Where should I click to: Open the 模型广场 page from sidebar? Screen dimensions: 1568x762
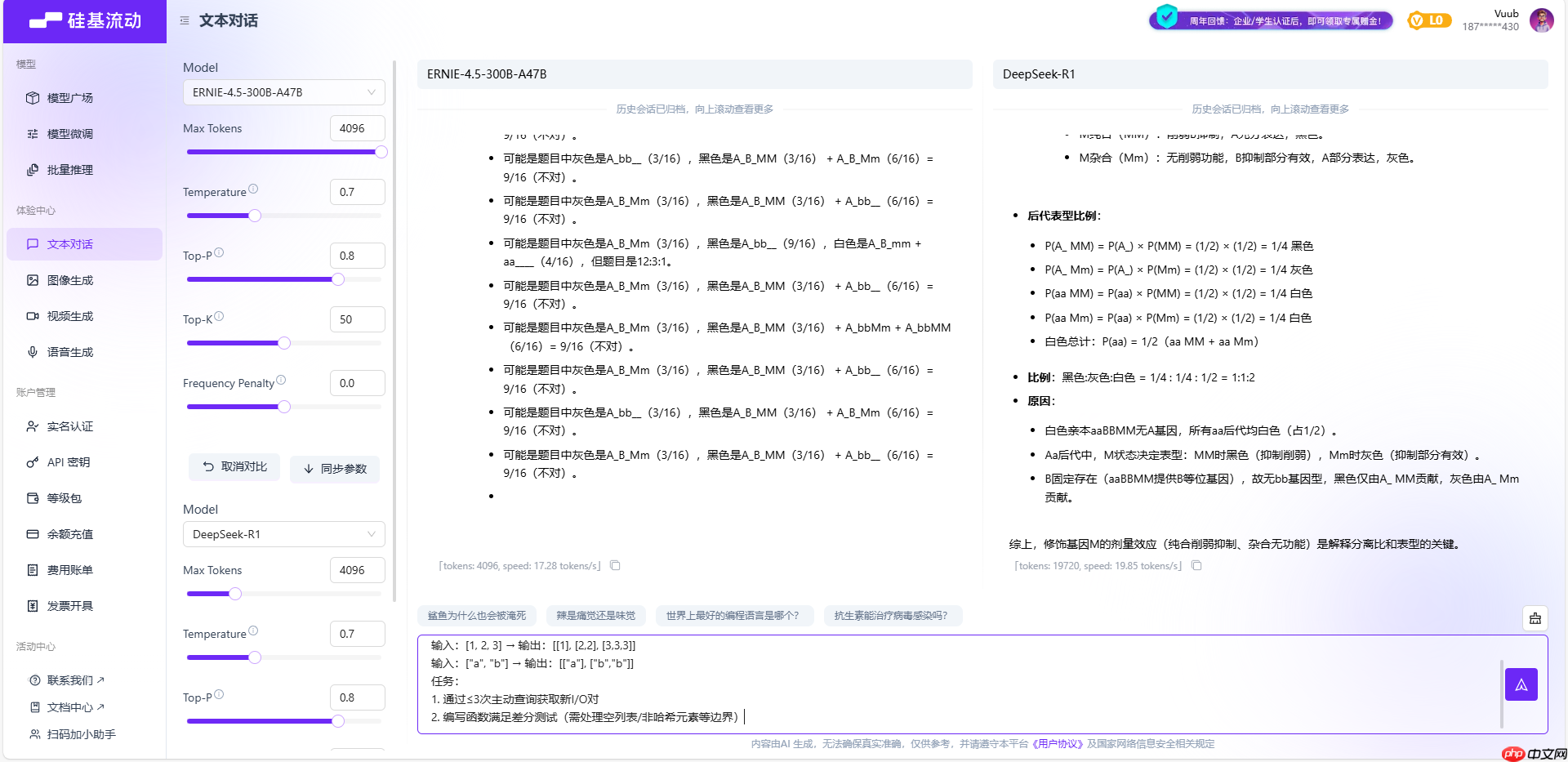pos(70,97)
